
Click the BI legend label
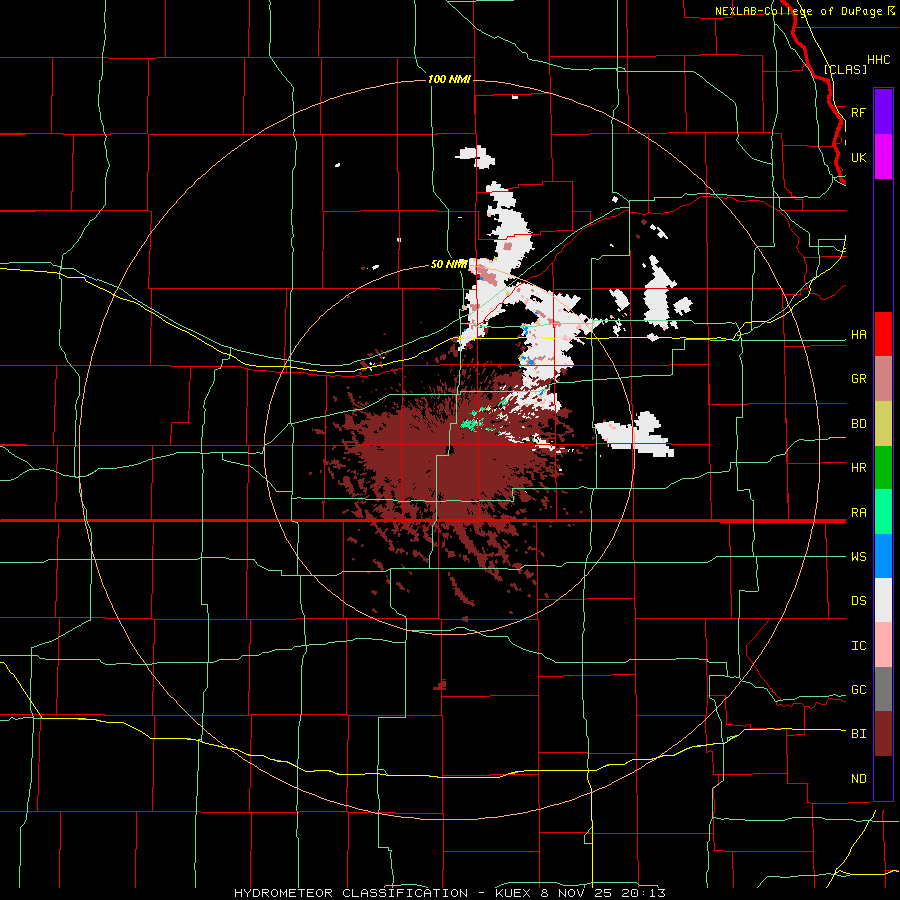click(x=858, y=734)
